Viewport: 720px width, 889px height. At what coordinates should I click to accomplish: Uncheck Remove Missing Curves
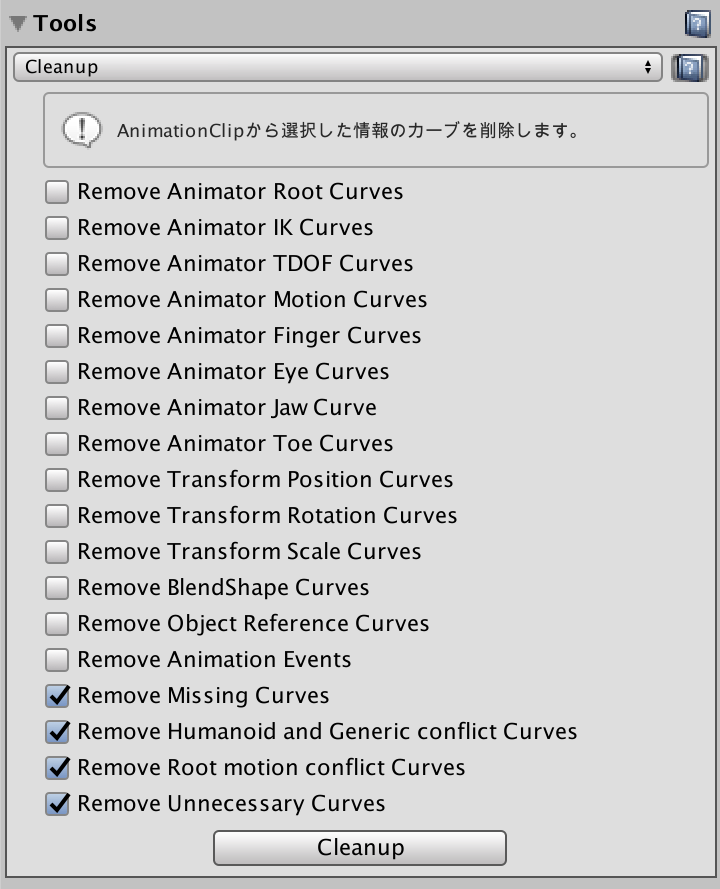[x=58, y=696]
